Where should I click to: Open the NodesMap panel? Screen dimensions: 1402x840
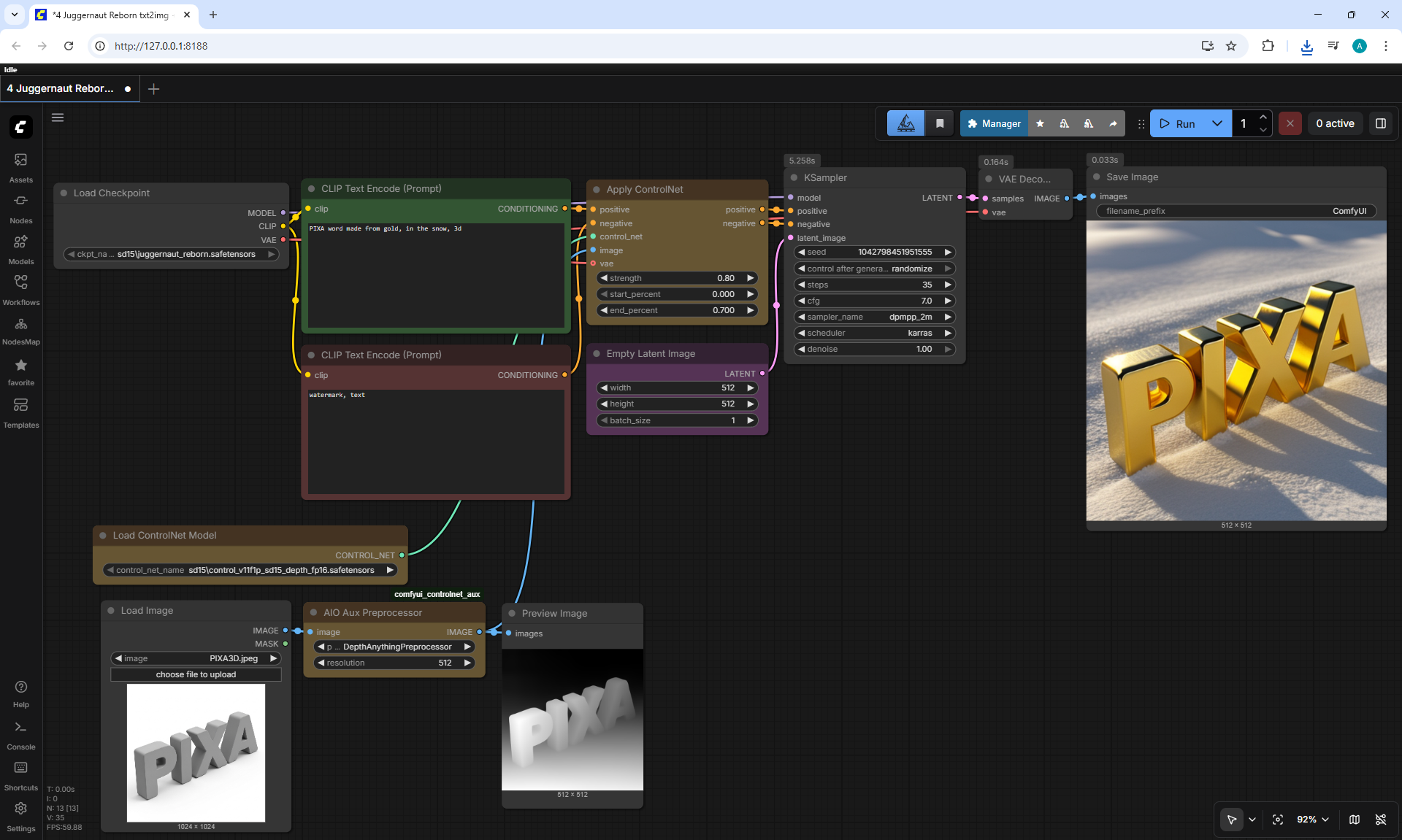click(x=20, y=331)
